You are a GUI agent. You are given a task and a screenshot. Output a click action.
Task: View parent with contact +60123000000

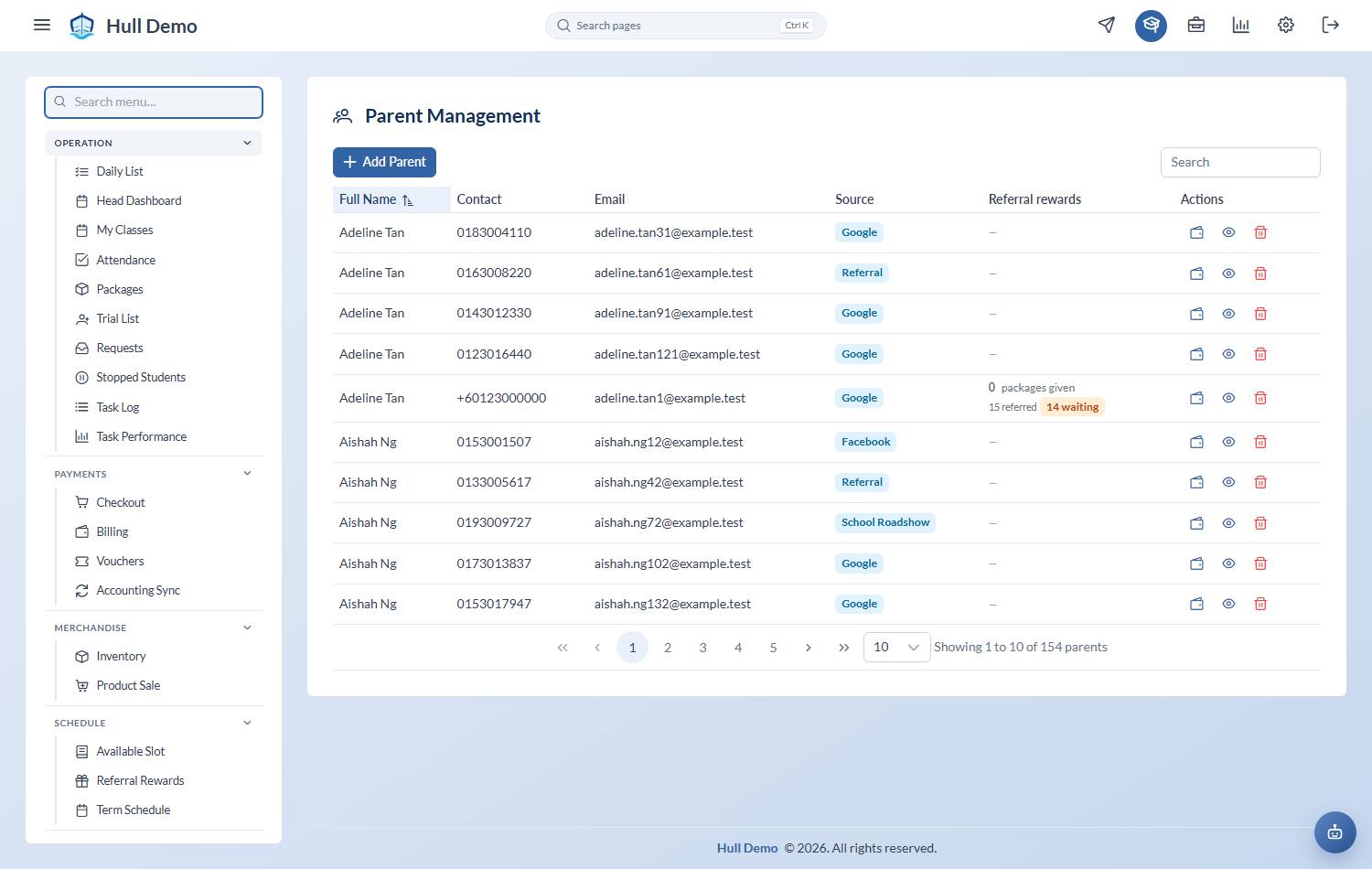(1228, 398)
